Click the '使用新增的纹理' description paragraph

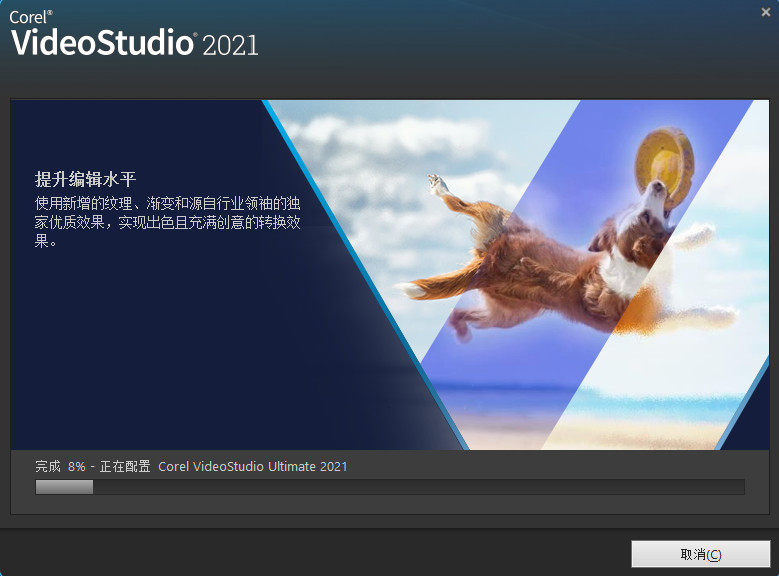coord(167,222)
